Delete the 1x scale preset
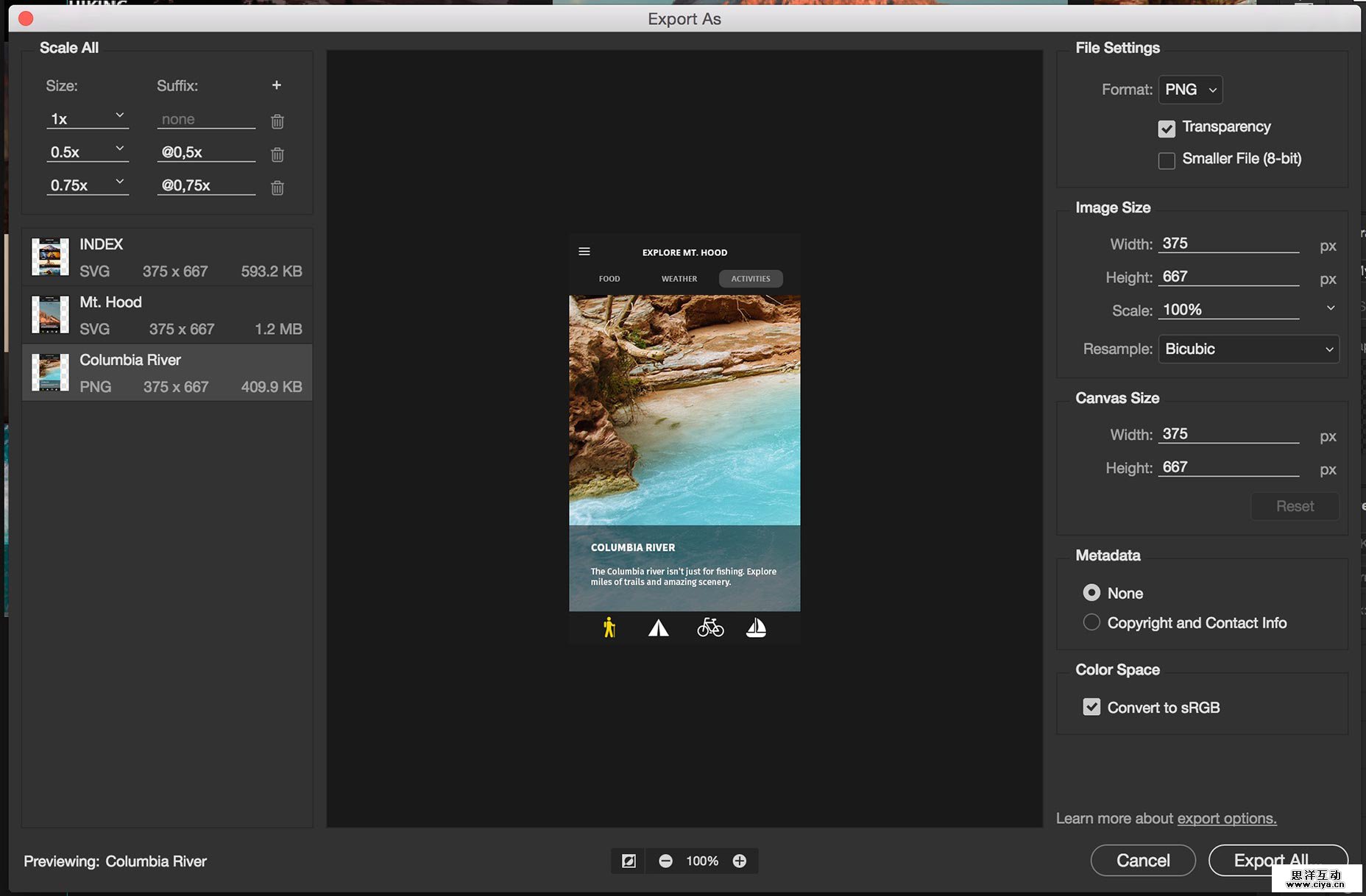Viewport: 1366px width, 896px height. coord(277,121)
